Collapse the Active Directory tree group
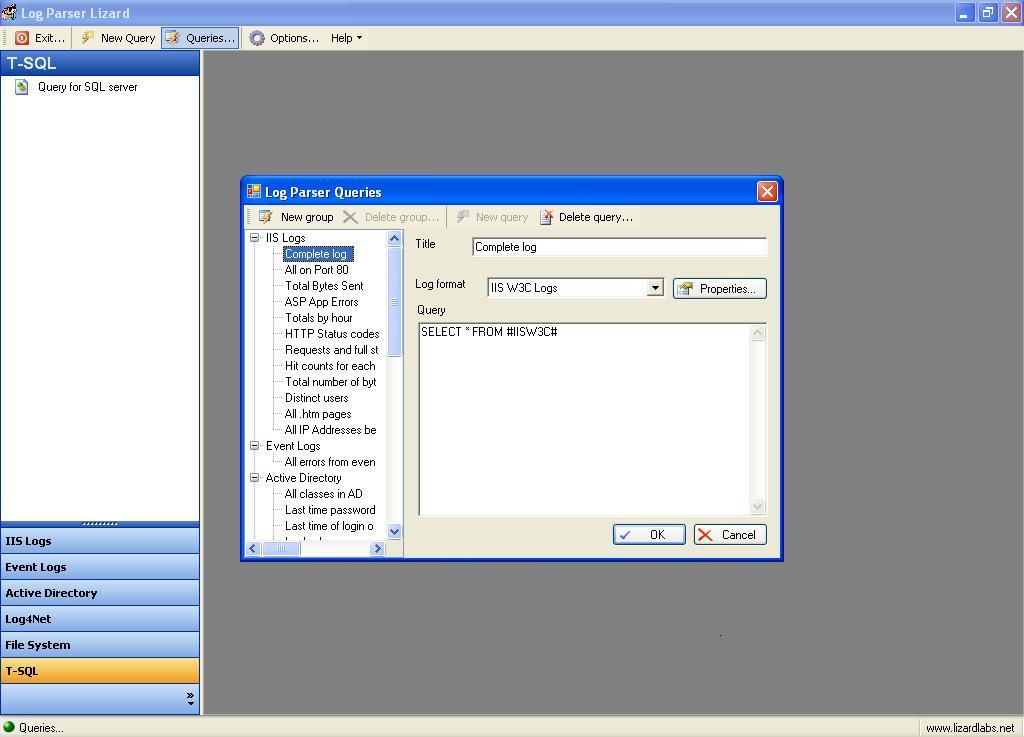 point(255,478)
